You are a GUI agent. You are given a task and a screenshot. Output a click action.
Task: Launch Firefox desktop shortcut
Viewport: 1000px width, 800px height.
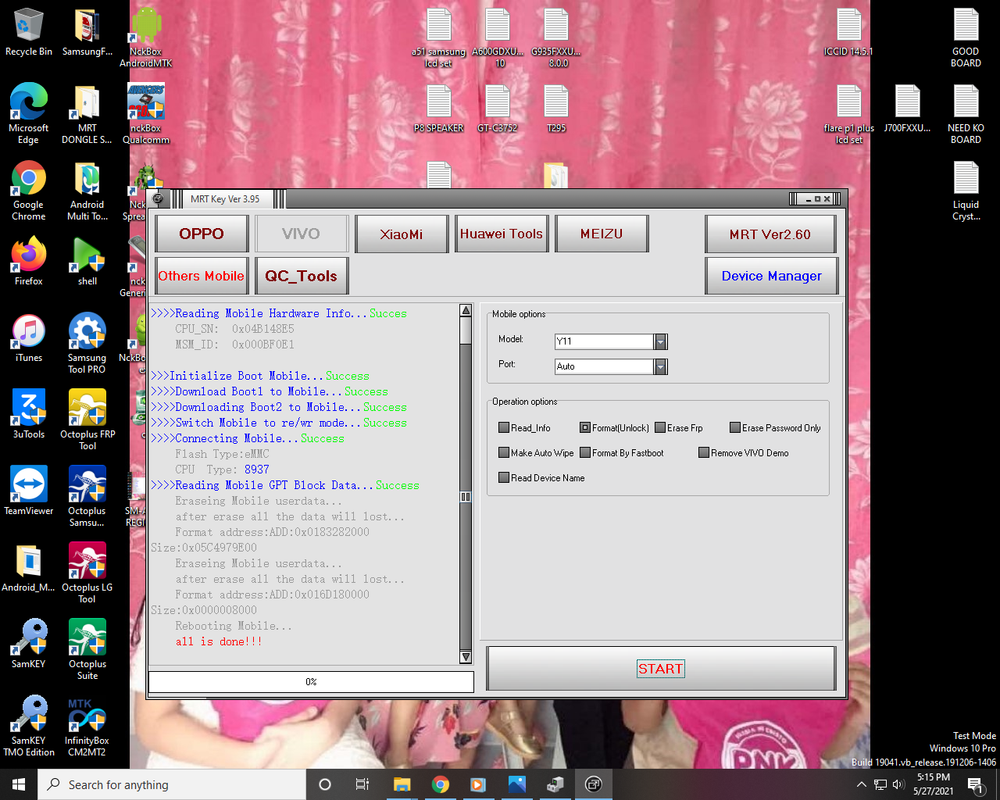[28, 262]
